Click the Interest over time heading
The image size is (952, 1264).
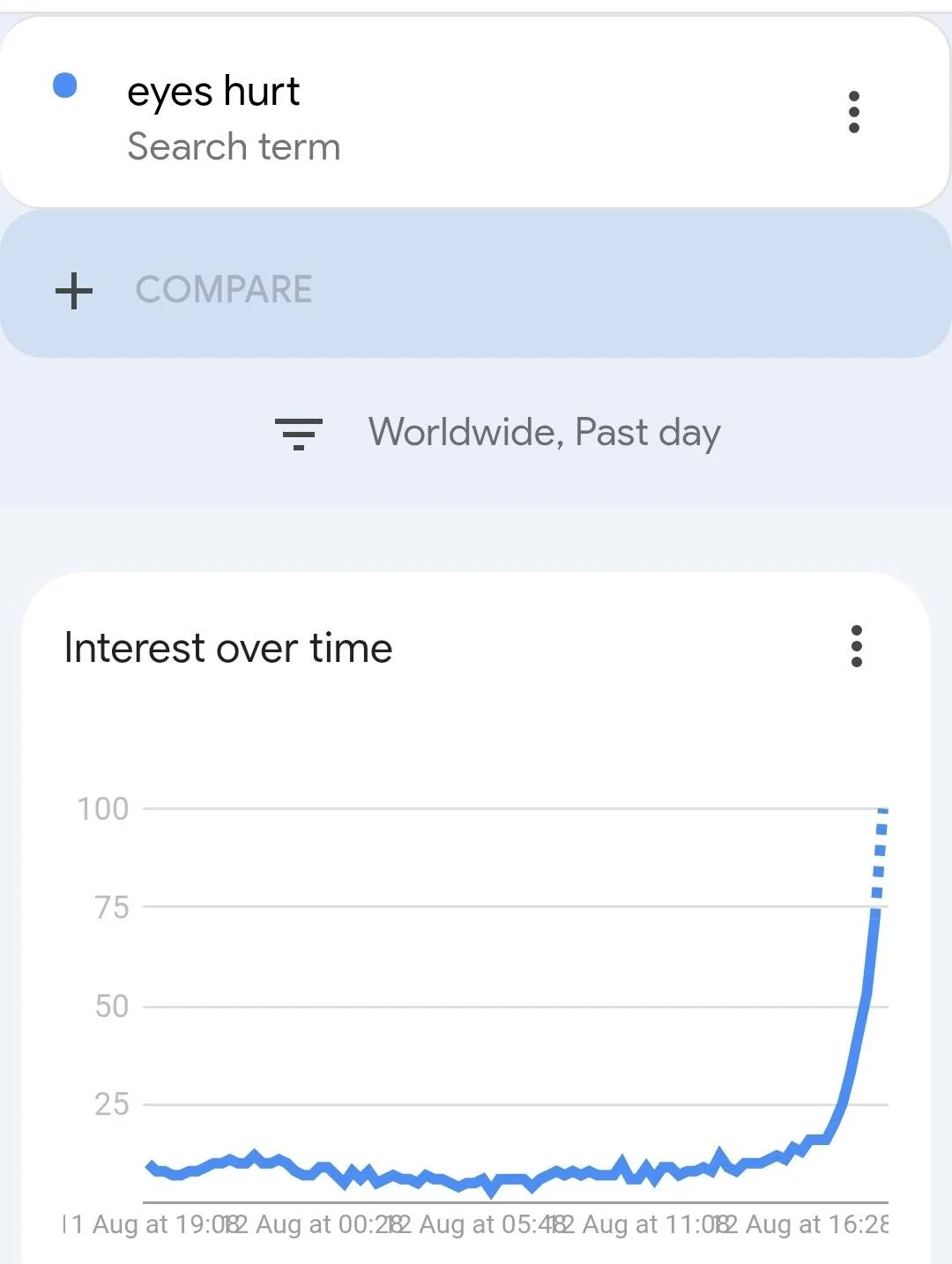(x=228, y=648)
